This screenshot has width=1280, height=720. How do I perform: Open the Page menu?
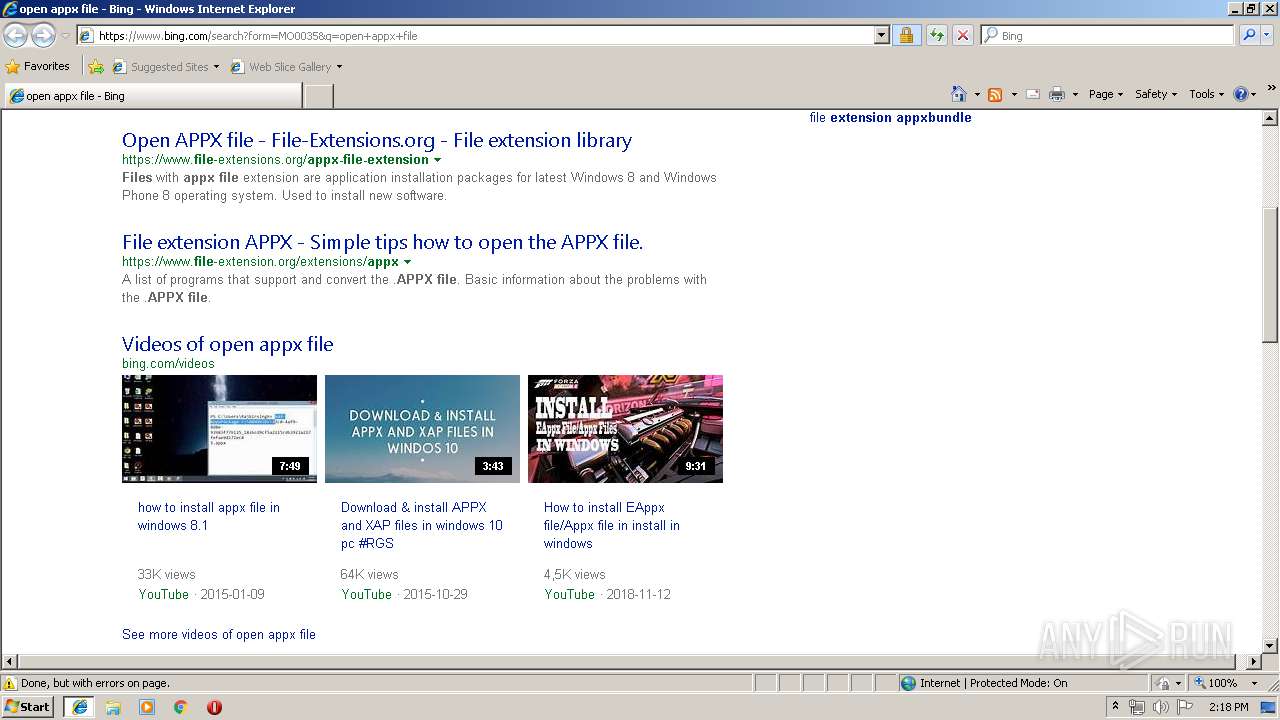(1106, 94)
